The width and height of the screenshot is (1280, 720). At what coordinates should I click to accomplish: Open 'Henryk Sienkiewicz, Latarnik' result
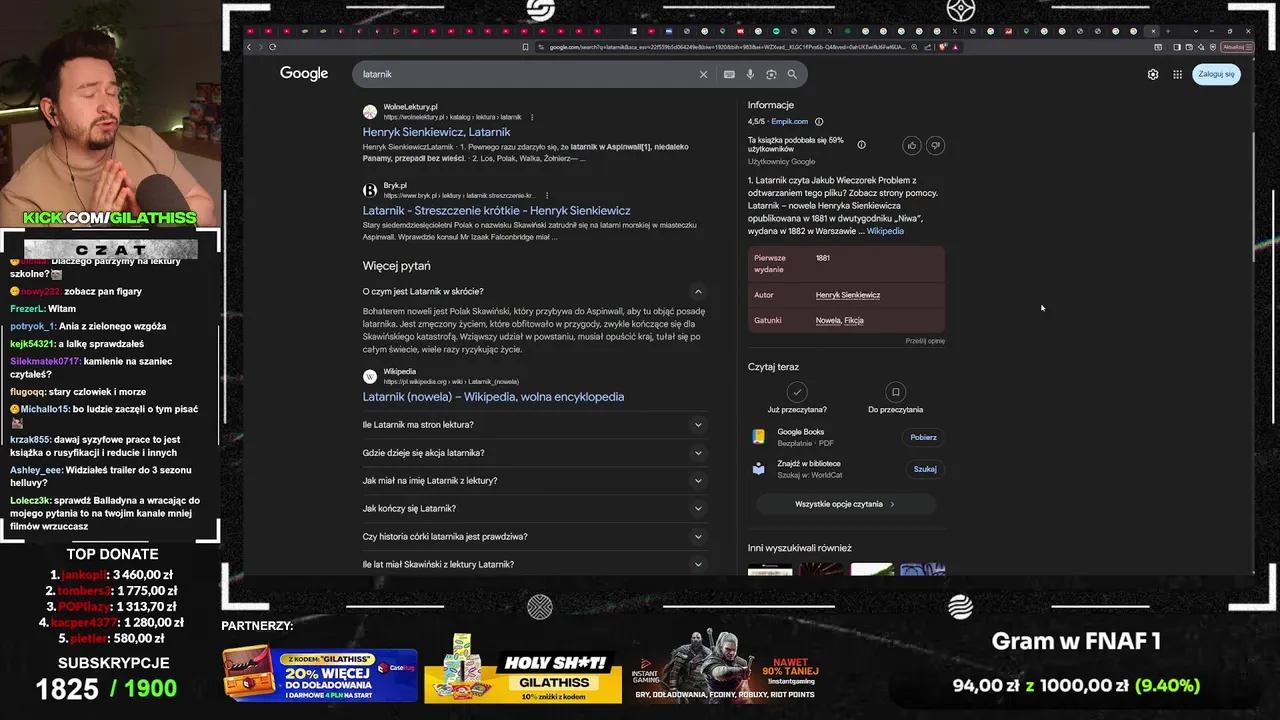436,132
